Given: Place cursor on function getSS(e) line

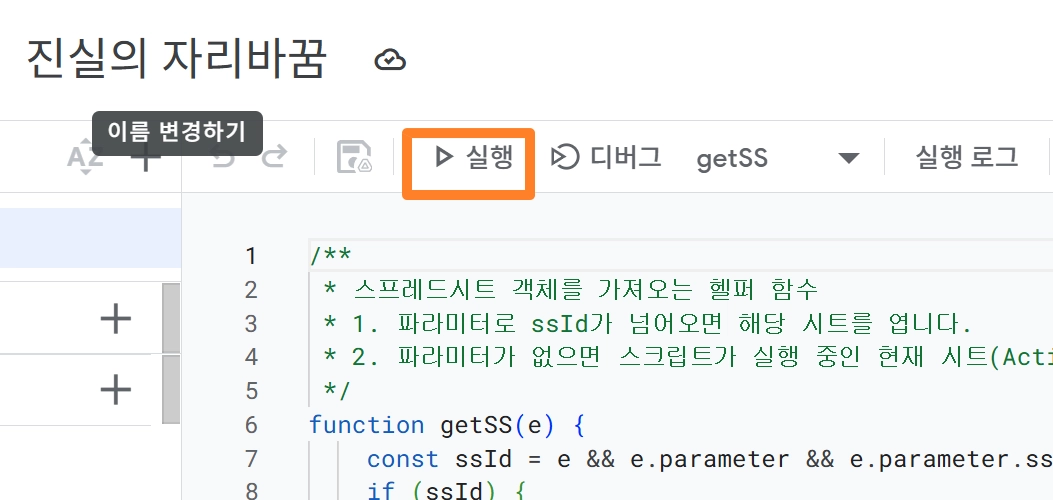Looking at the screenshot, I should tap(448, 426).
